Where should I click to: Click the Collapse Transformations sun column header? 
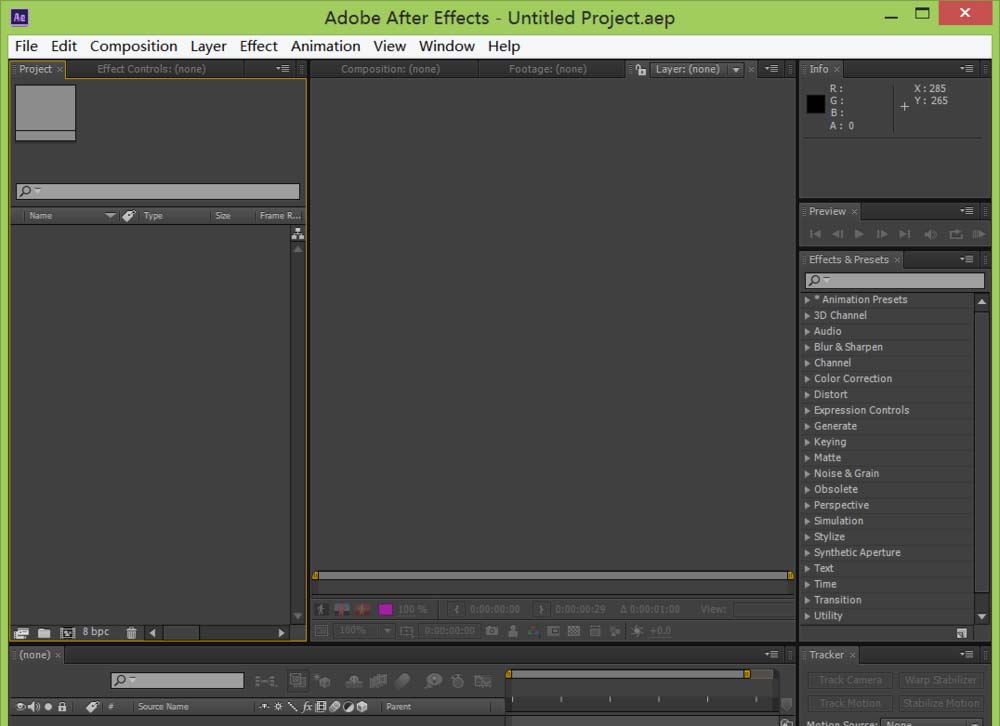click(x=278, y=706)
